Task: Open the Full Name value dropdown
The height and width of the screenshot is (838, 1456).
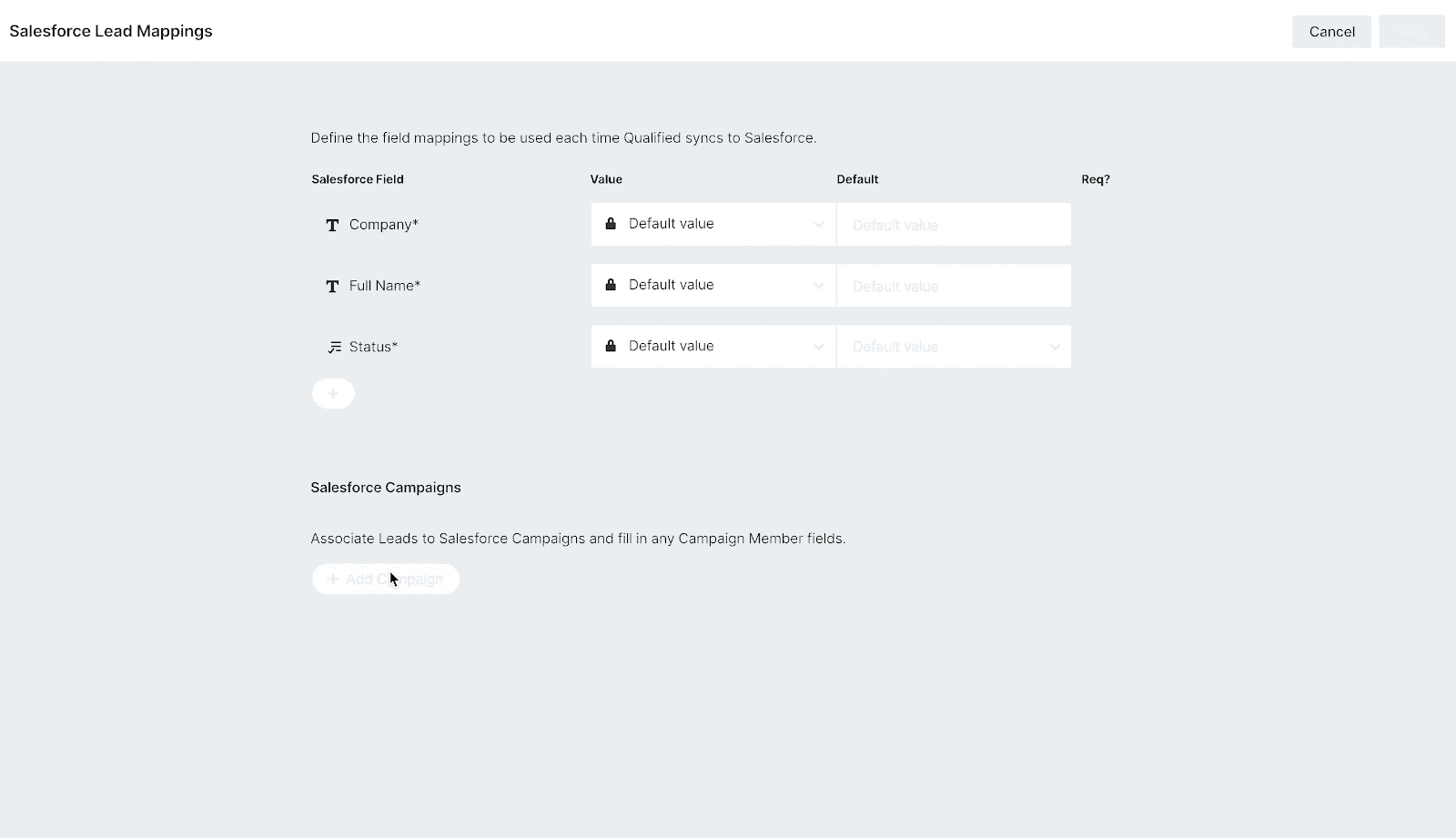Action: click(x=816, y=285)
